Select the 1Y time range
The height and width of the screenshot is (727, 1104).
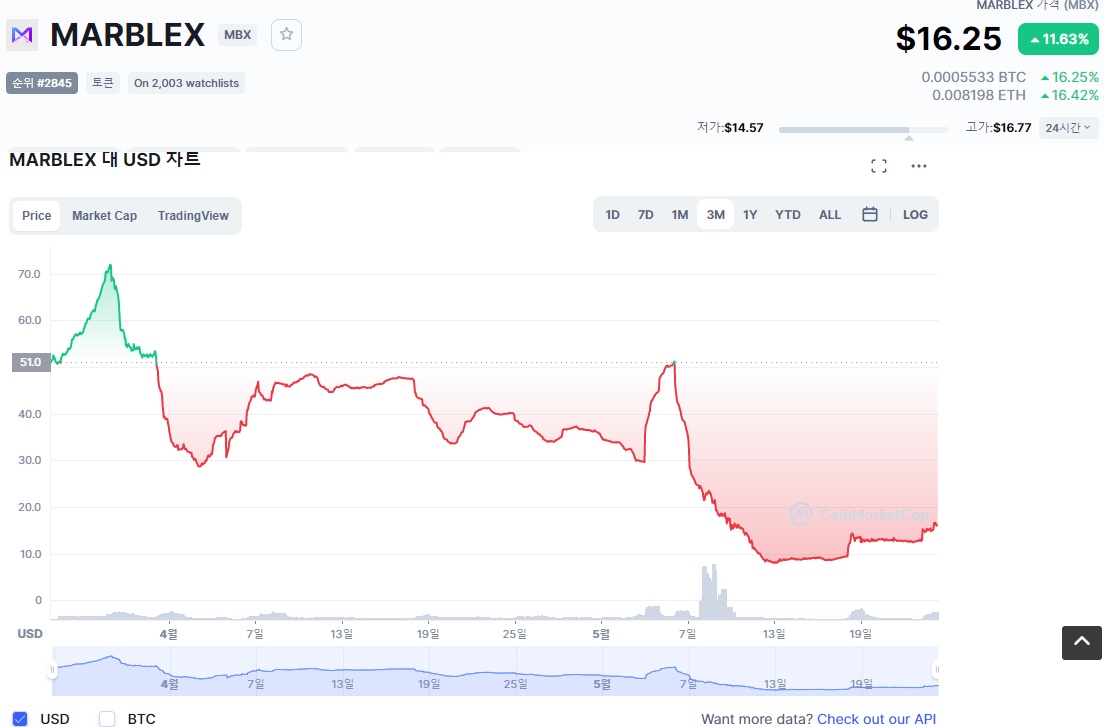(750, 215)
